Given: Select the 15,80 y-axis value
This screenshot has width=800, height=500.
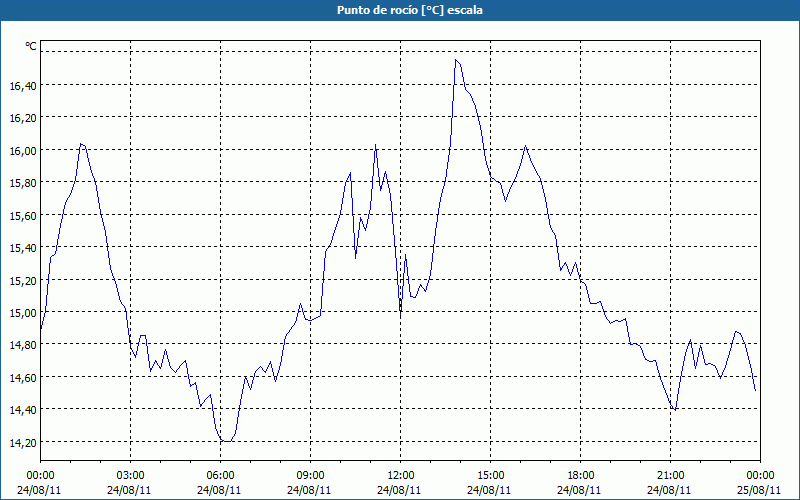Looking at the screenshot, I should pos(23,183).
